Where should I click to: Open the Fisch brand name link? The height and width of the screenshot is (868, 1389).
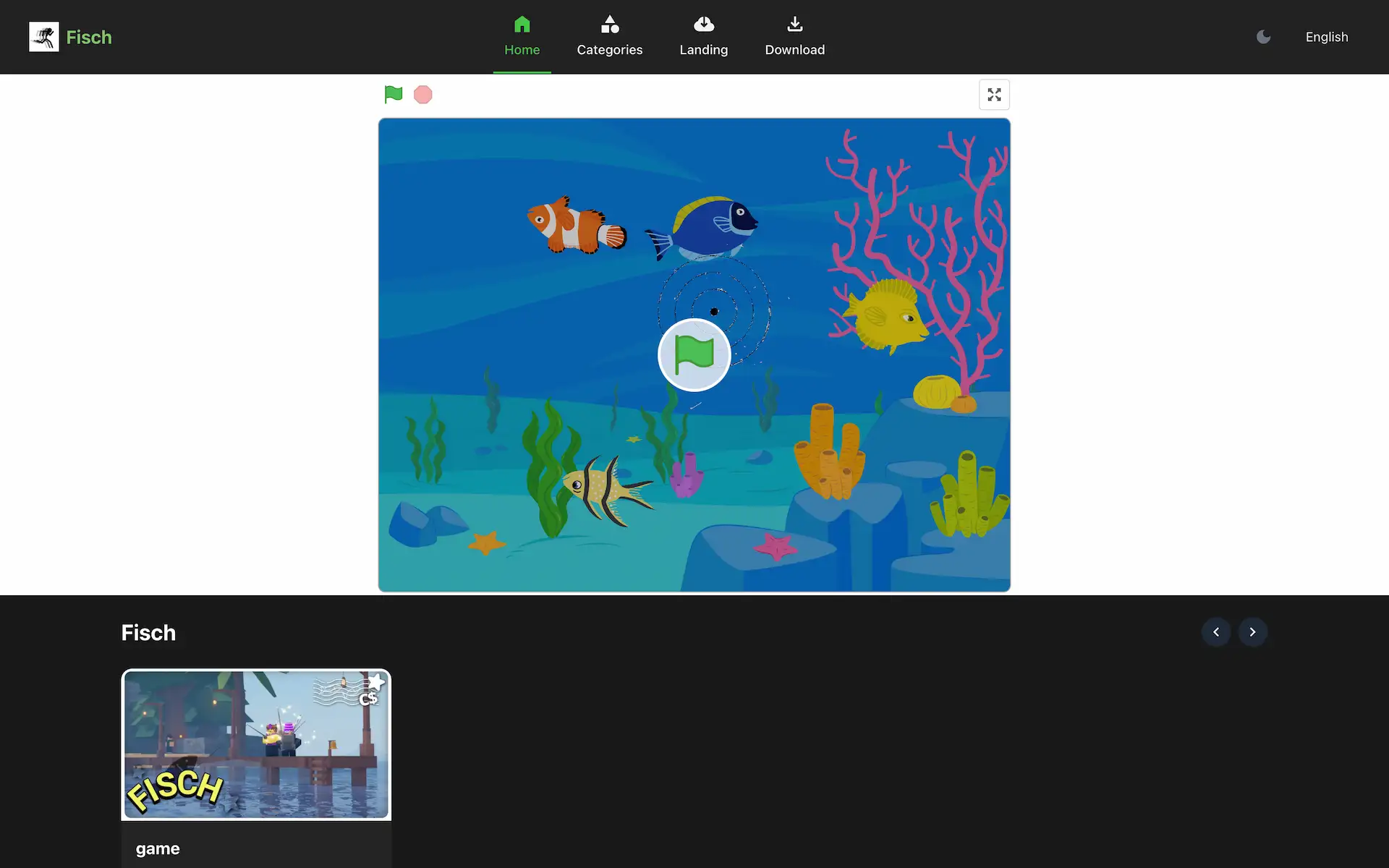(x=89, y=37)
